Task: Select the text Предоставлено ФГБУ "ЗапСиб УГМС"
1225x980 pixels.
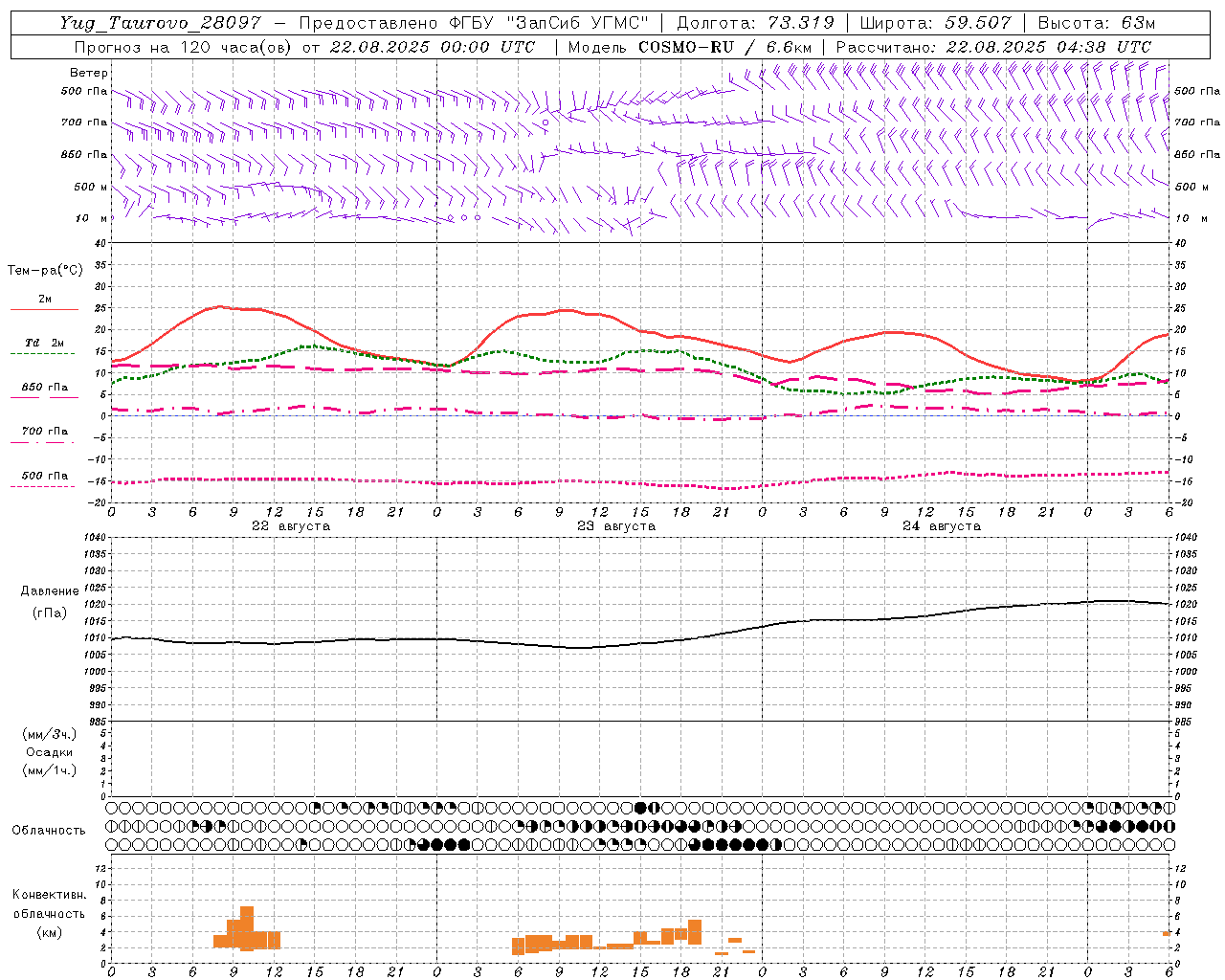Action: click(x=474, y=23)
